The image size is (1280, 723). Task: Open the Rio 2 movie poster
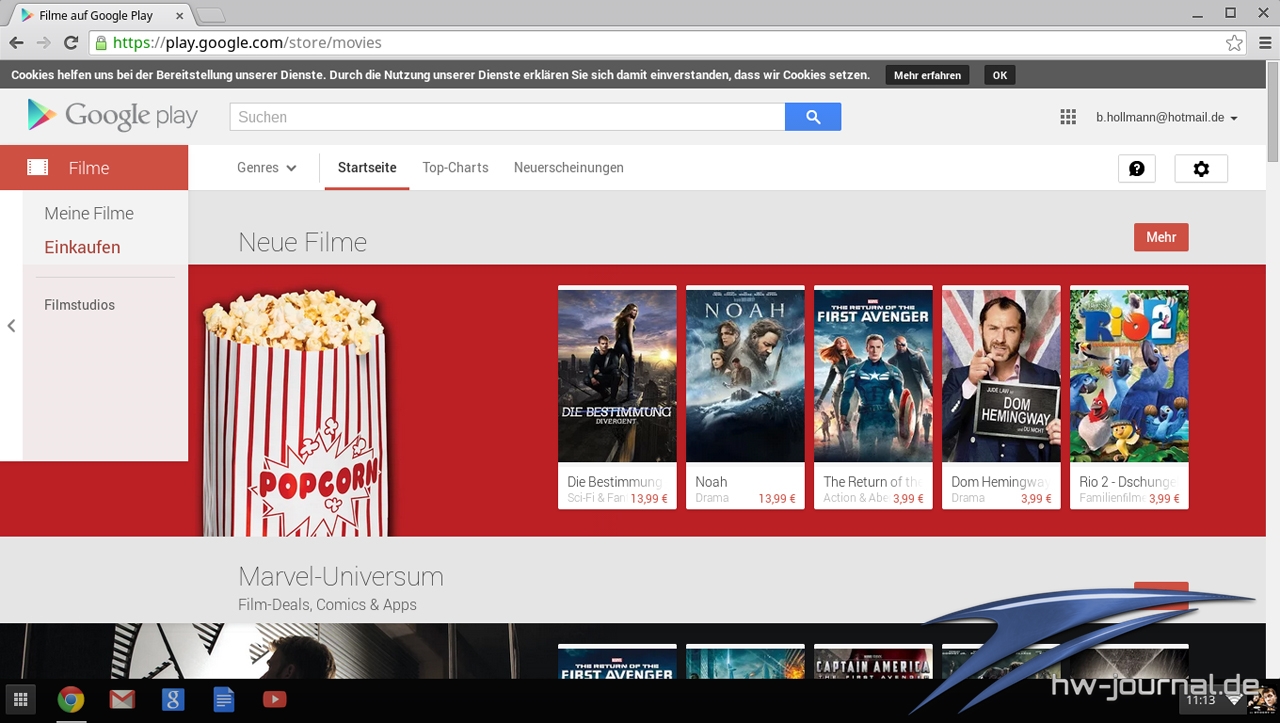(x=1129, y=374)
